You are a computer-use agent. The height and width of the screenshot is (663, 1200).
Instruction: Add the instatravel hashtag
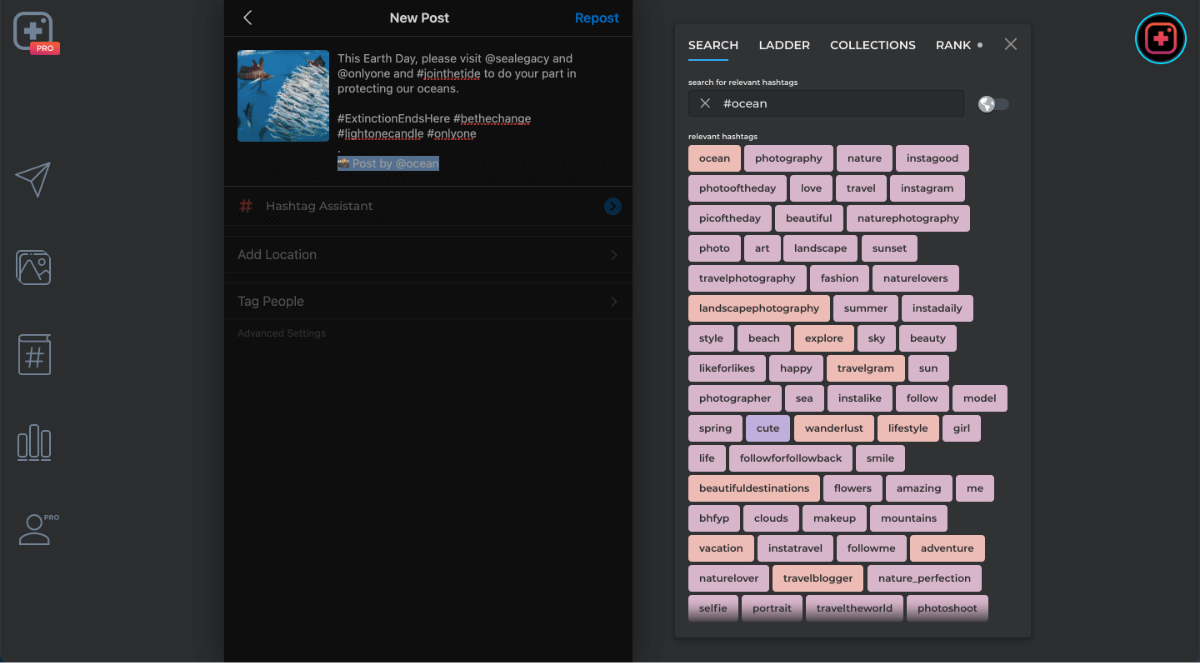[795, 548]
